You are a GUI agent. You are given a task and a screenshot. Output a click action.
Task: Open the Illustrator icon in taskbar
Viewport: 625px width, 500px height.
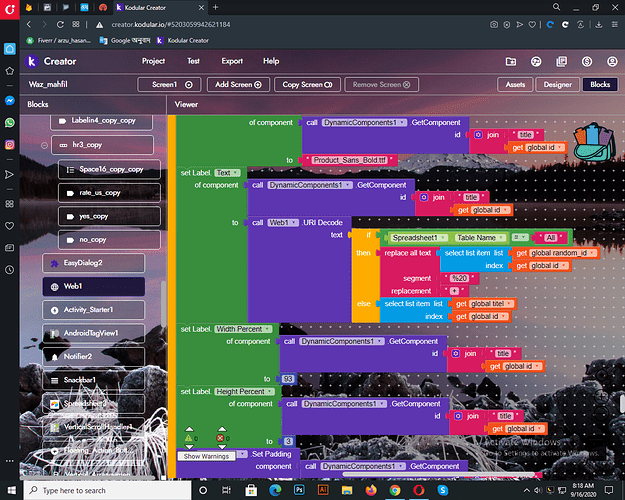pos(323,491)
